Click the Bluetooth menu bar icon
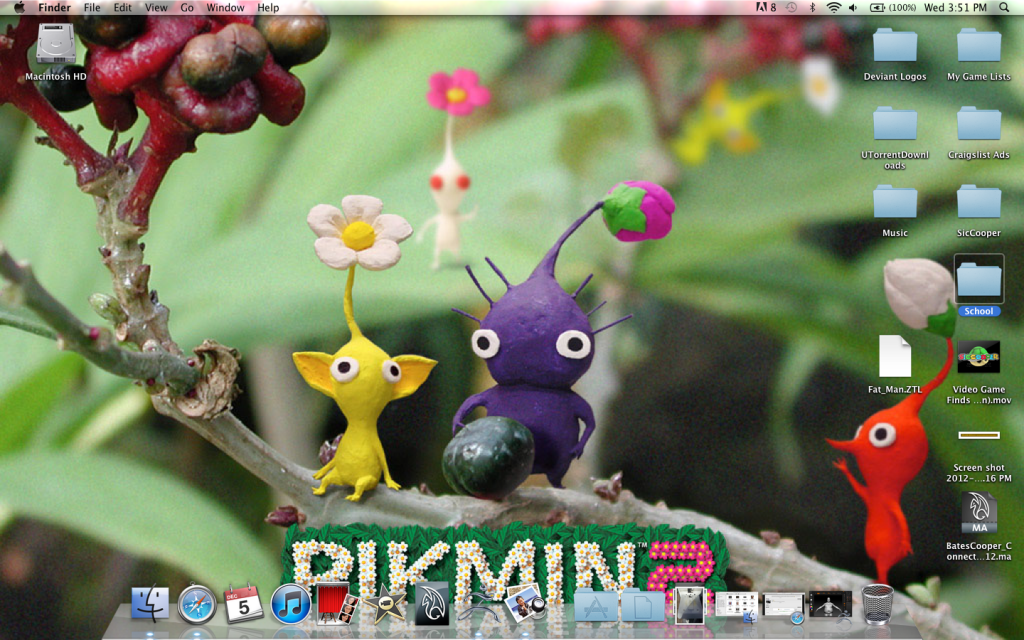The width and height of the screenshot is (1024, 640). pyautogui.click(x=812, y=7)
